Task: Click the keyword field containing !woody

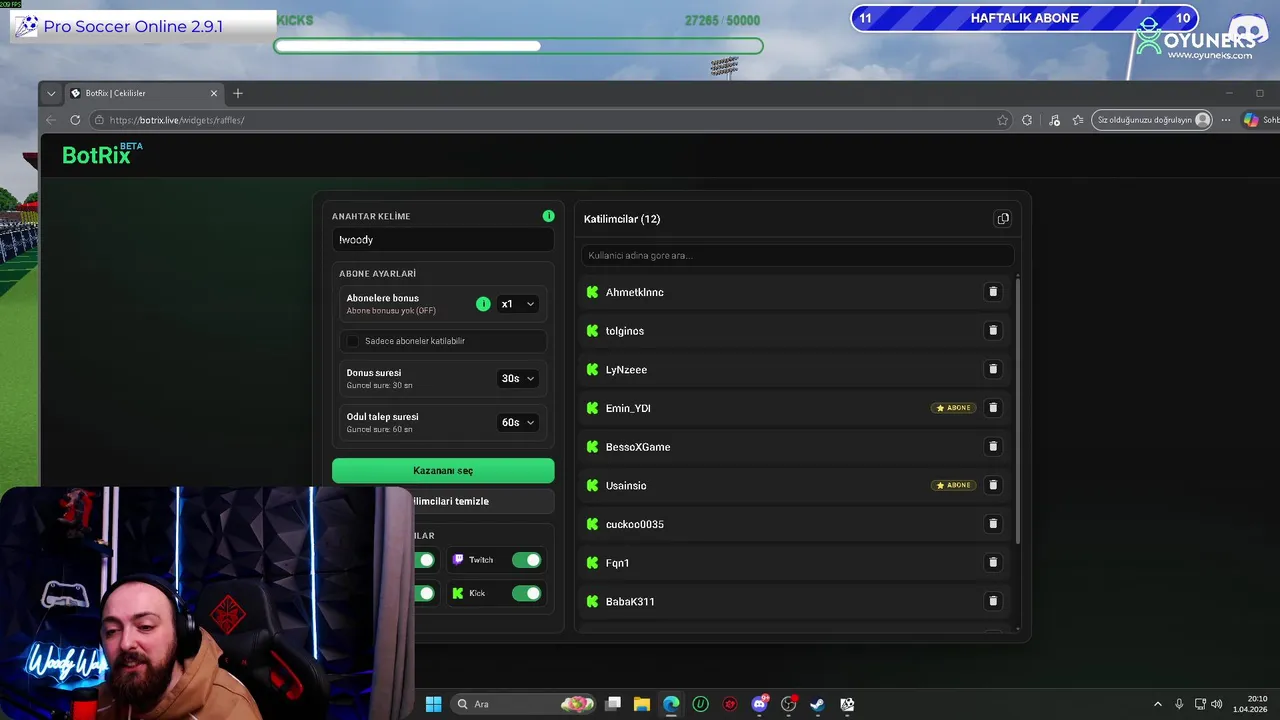Action: 443,240
